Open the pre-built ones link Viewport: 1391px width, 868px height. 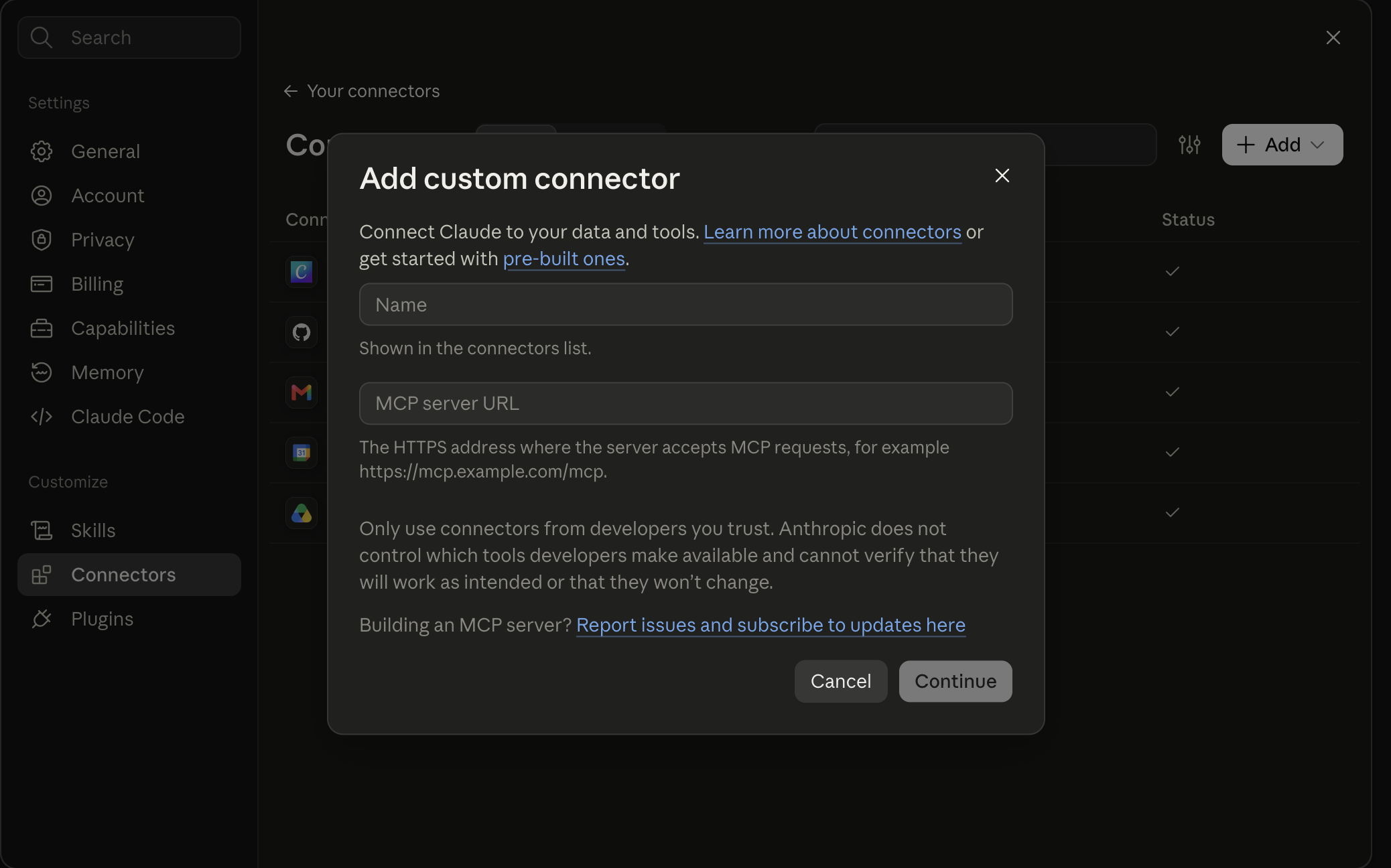tap(564, 259)
